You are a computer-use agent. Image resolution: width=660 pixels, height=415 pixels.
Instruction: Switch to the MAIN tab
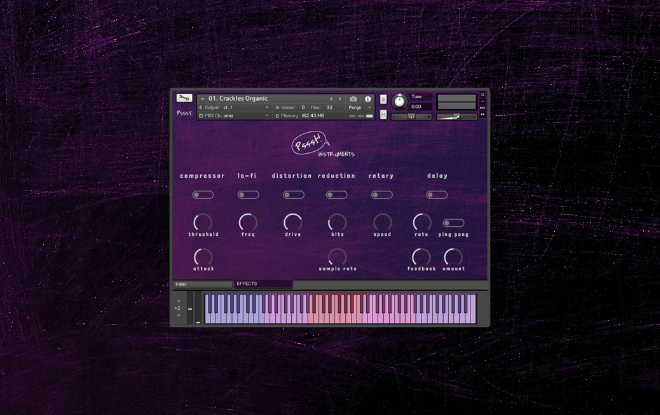point(202,285)
